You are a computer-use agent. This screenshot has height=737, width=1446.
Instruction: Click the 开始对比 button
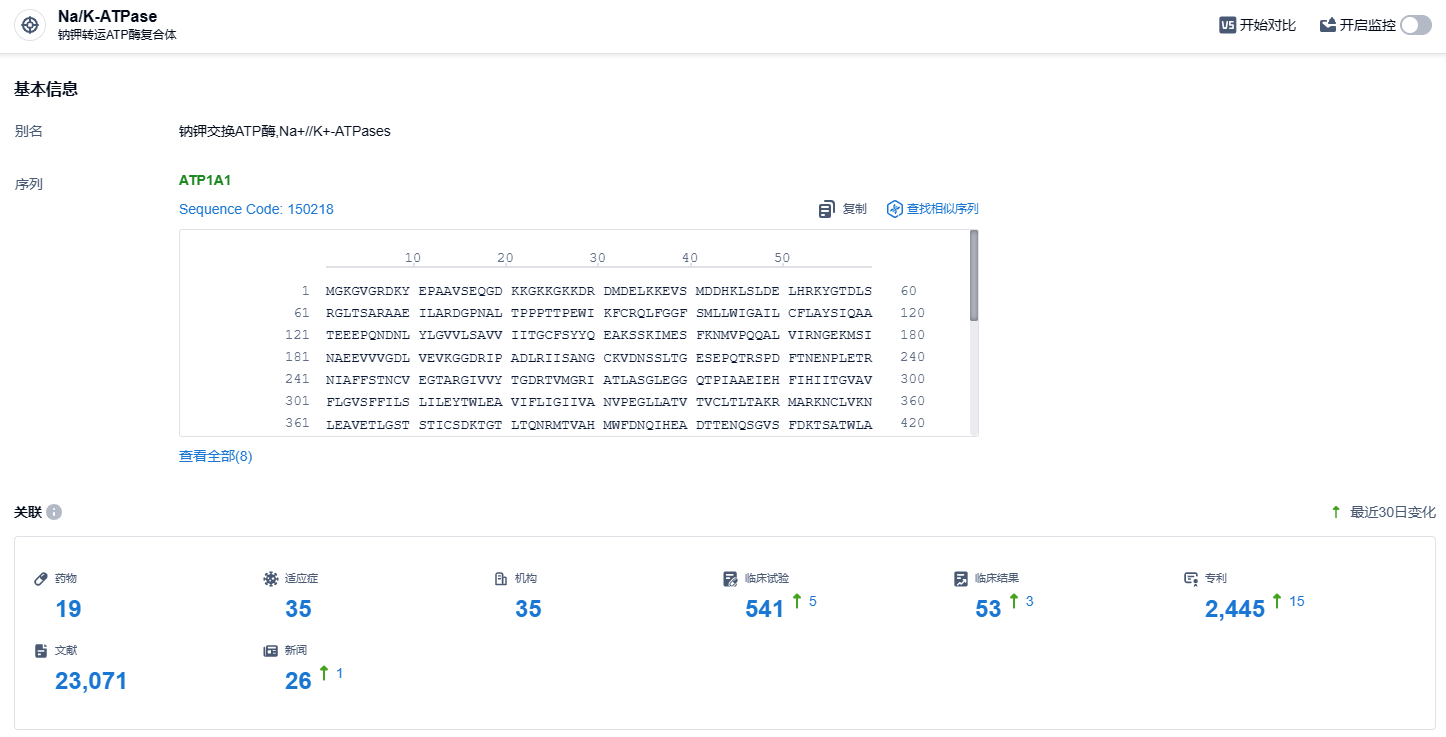point(1267,25)
